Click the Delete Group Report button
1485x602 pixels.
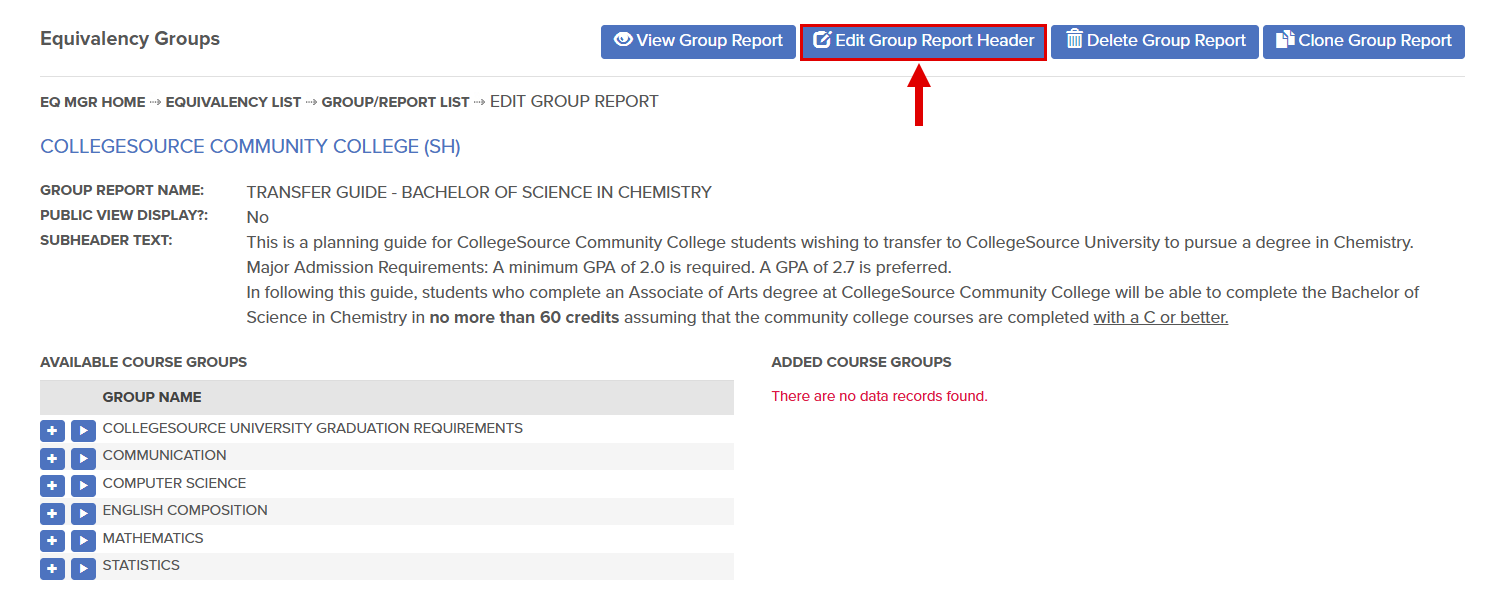1155,42
